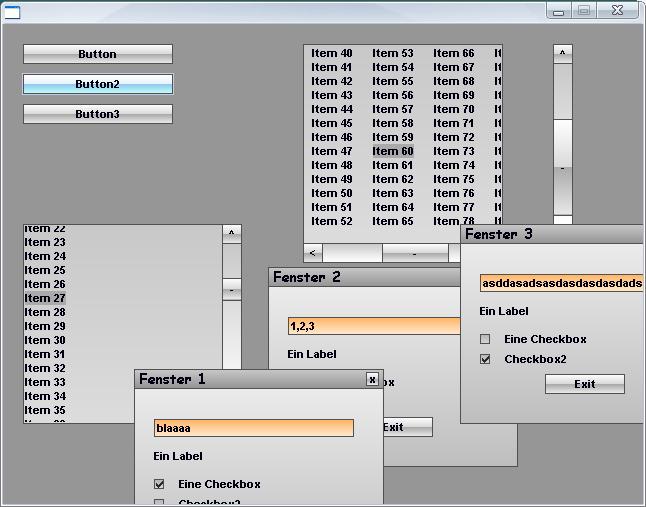Select Item 60 in the multi-column list
Screen dimensions: 646x507
point(392,151)
